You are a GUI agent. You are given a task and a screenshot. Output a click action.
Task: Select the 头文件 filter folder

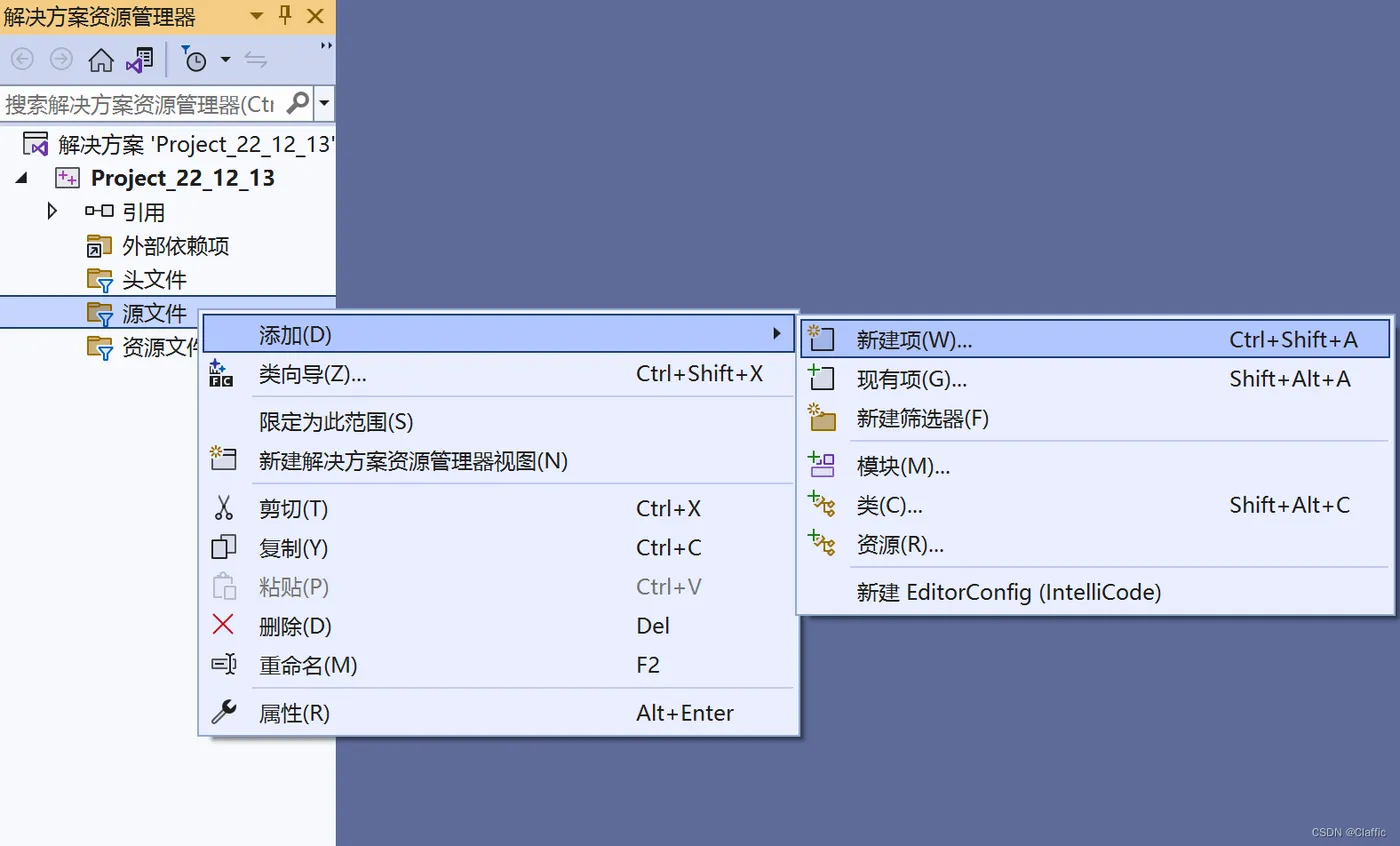(x=154, y=280)
